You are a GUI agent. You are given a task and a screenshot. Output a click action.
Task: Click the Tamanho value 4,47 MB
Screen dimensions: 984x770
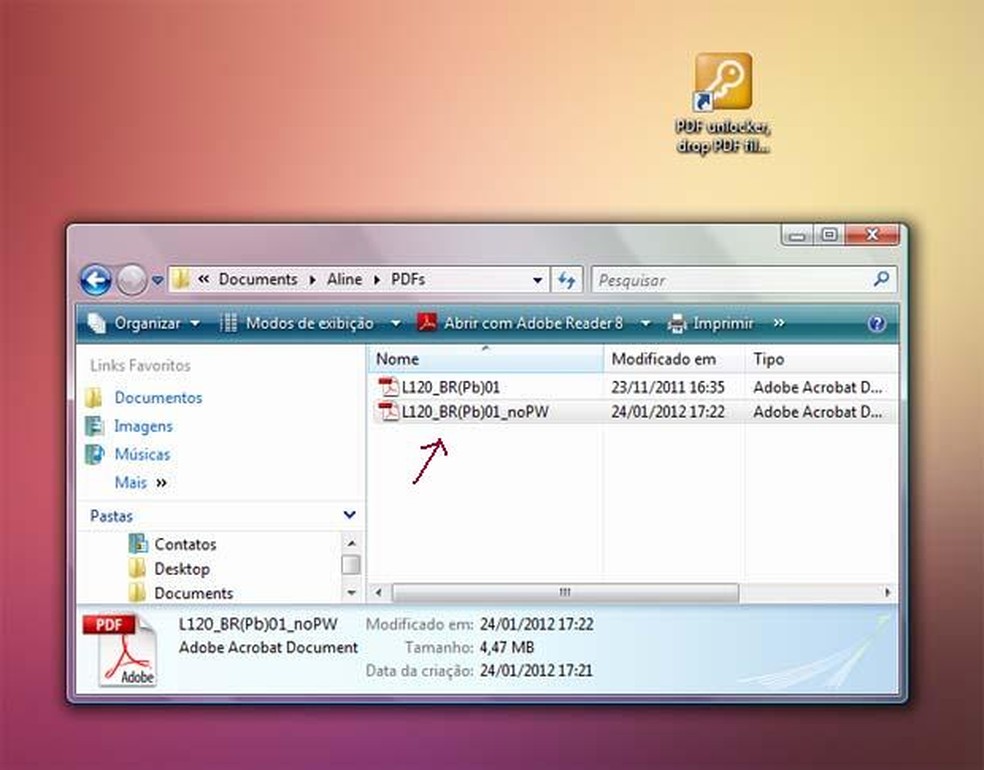tap(507, 648)
